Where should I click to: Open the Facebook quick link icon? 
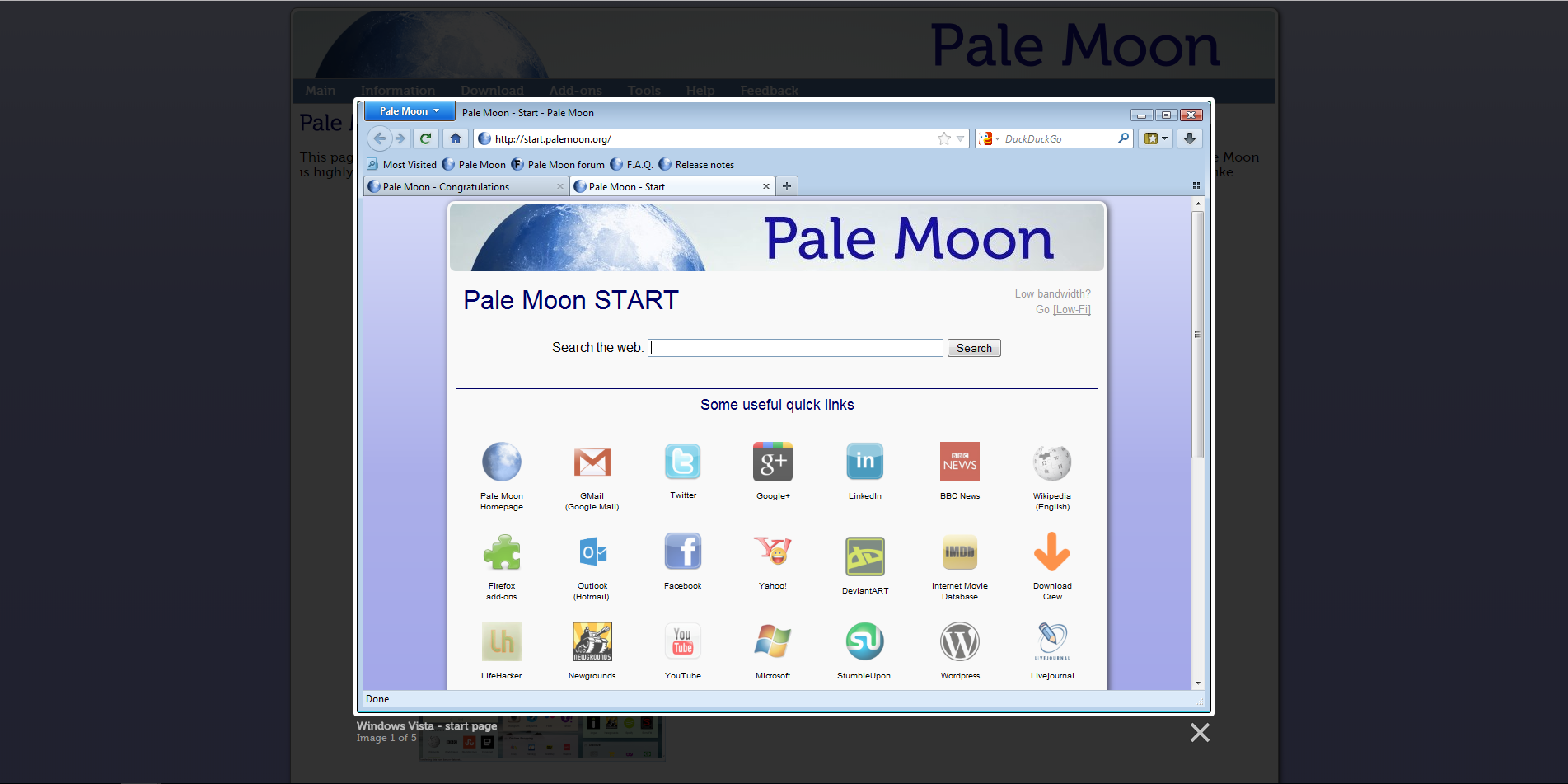[683, 552]
